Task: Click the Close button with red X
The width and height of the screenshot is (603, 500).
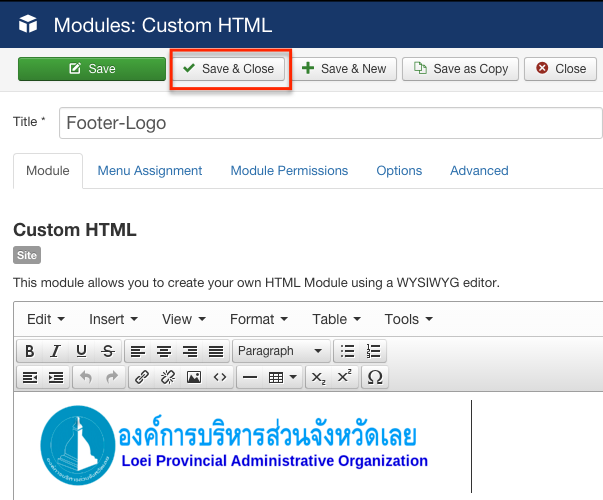Action: click(x=561, y=69)
